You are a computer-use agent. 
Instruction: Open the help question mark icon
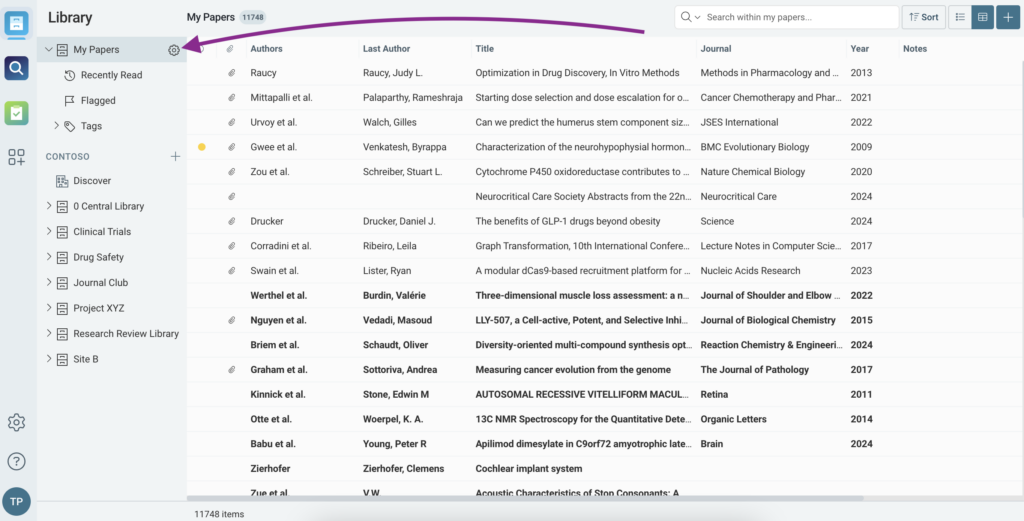[x=16, y=461]
